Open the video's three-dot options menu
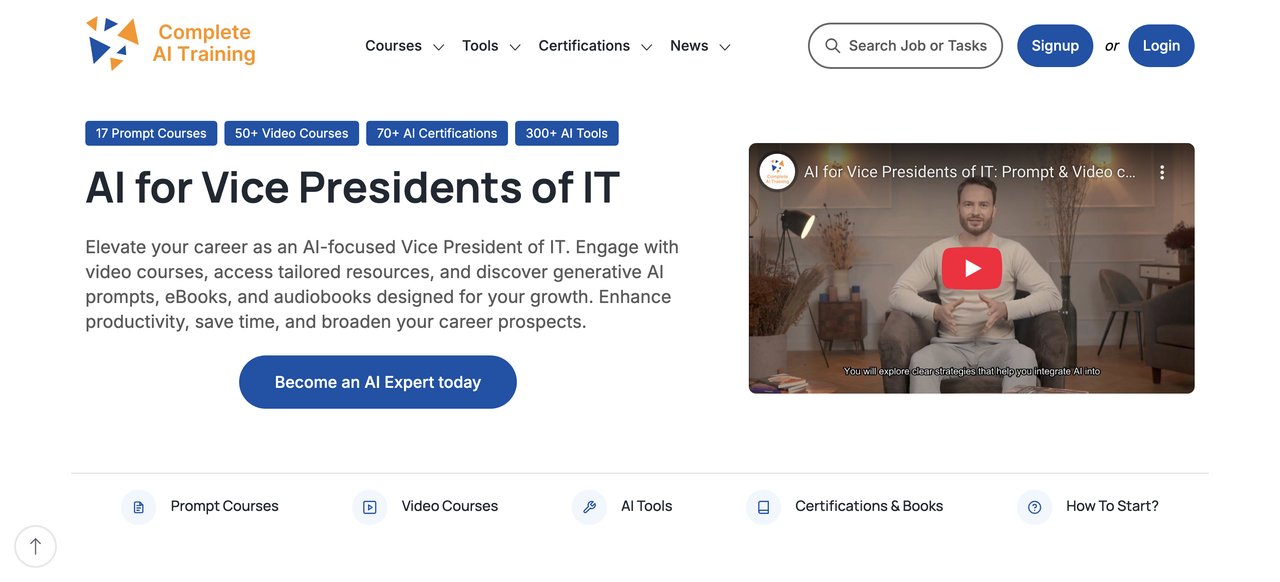The image size is (1280, 582). (x=1161, y=172)
